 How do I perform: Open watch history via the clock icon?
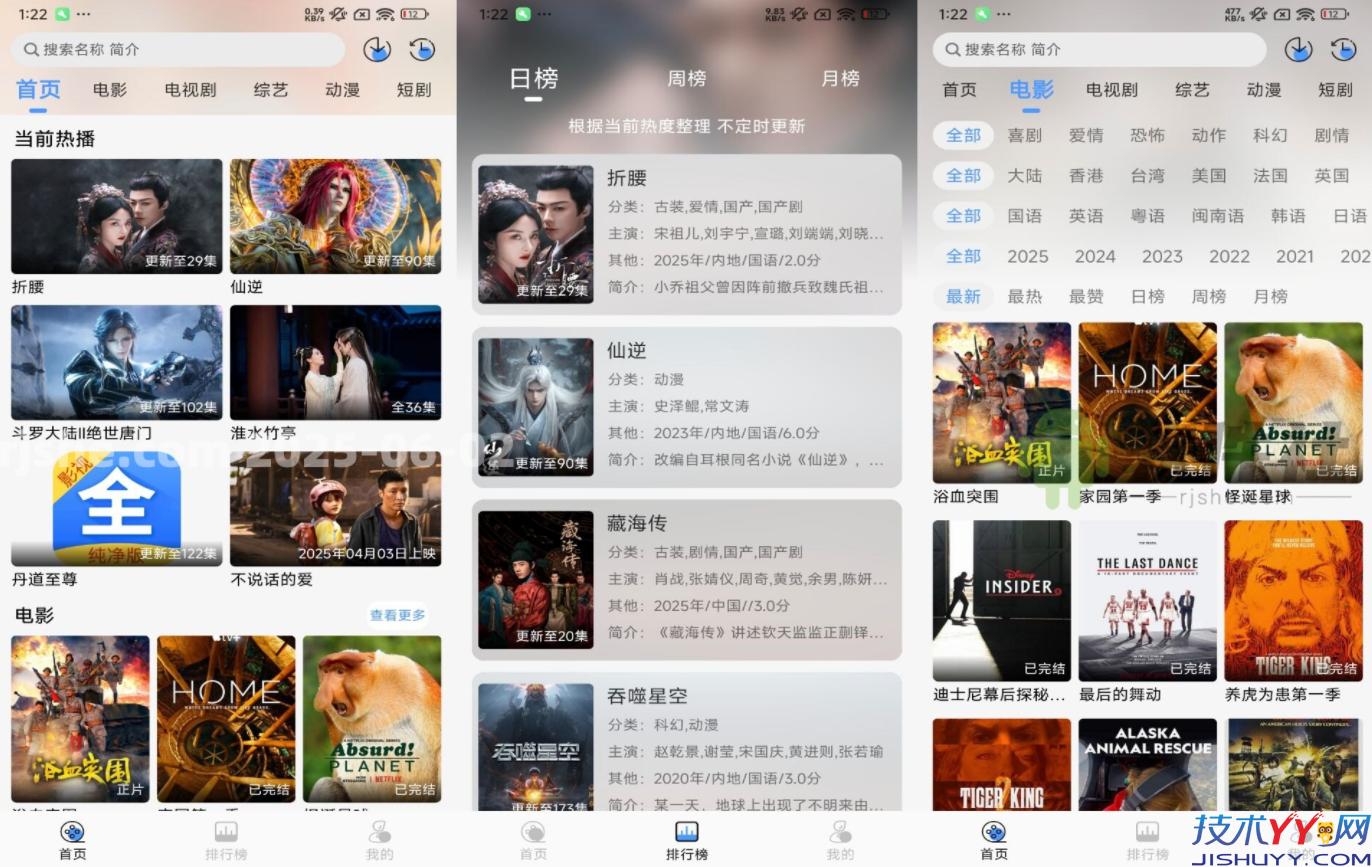coord(421,48)
